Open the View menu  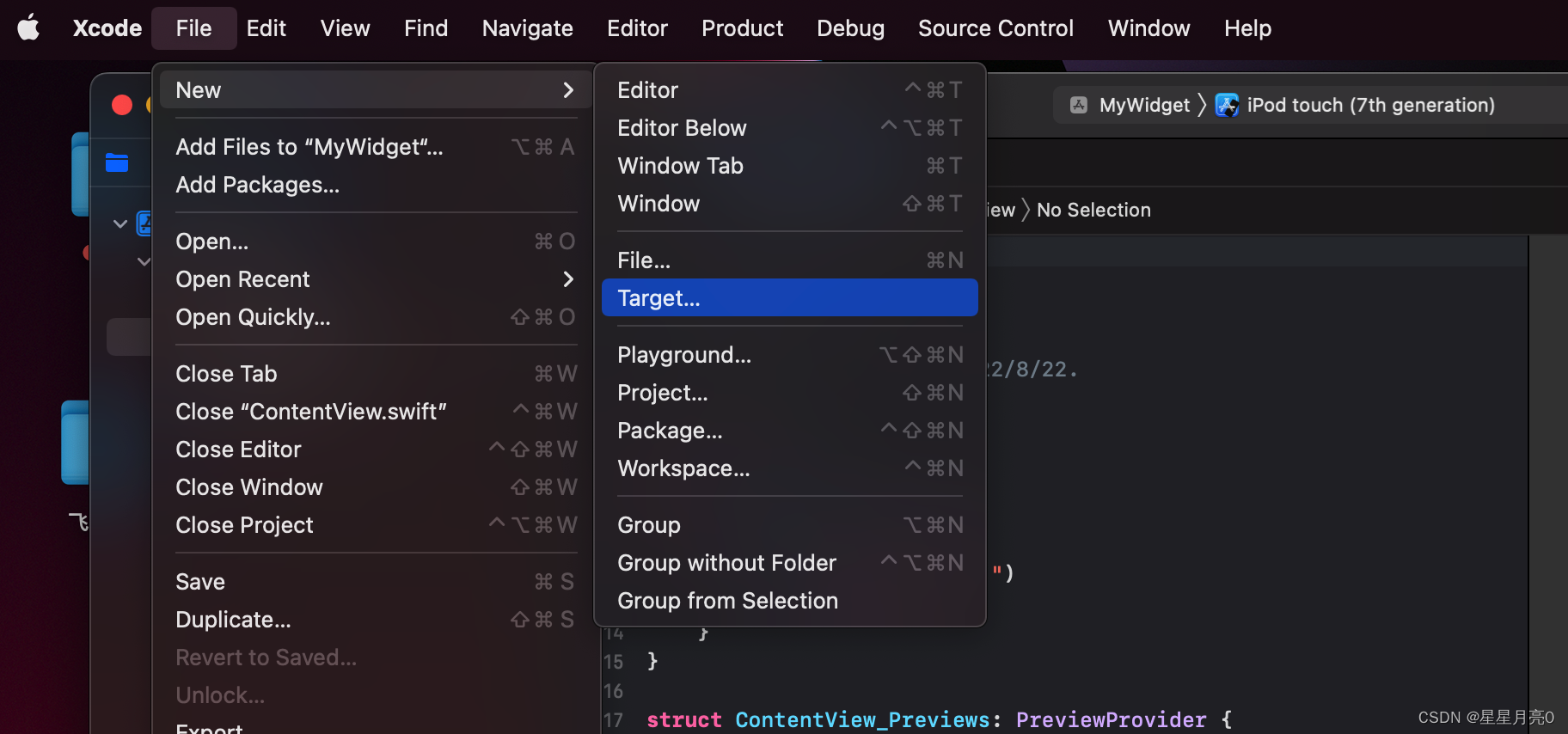click(x=345, y=28)
